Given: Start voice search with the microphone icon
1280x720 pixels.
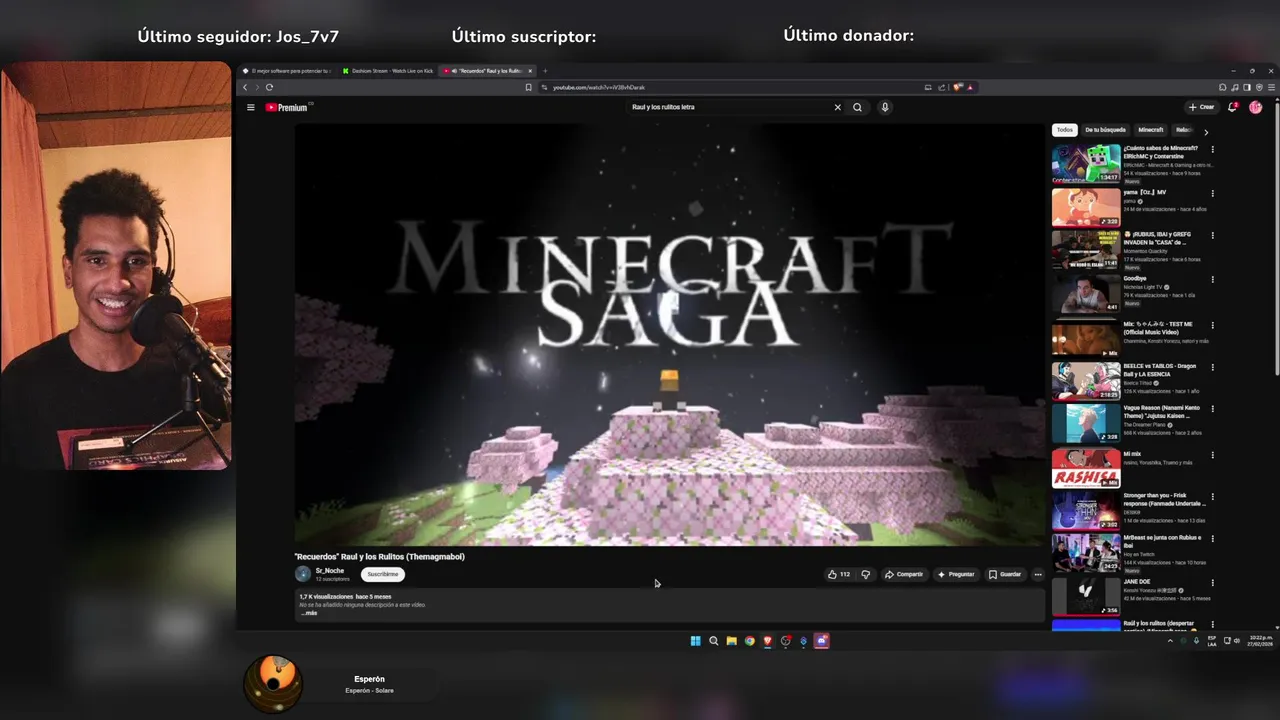Looking at the screenshot, I should (x=885, y=107).
